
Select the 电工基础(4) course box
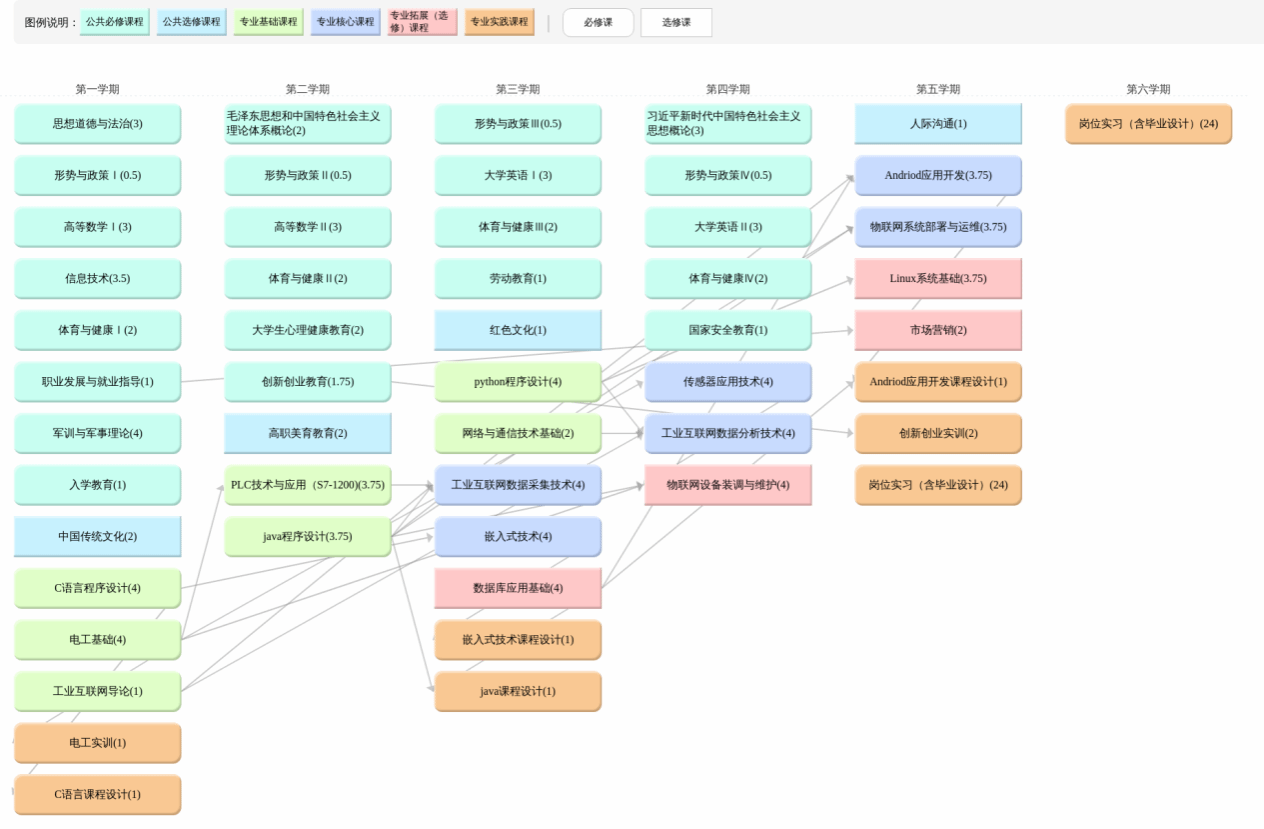(97, 640)
